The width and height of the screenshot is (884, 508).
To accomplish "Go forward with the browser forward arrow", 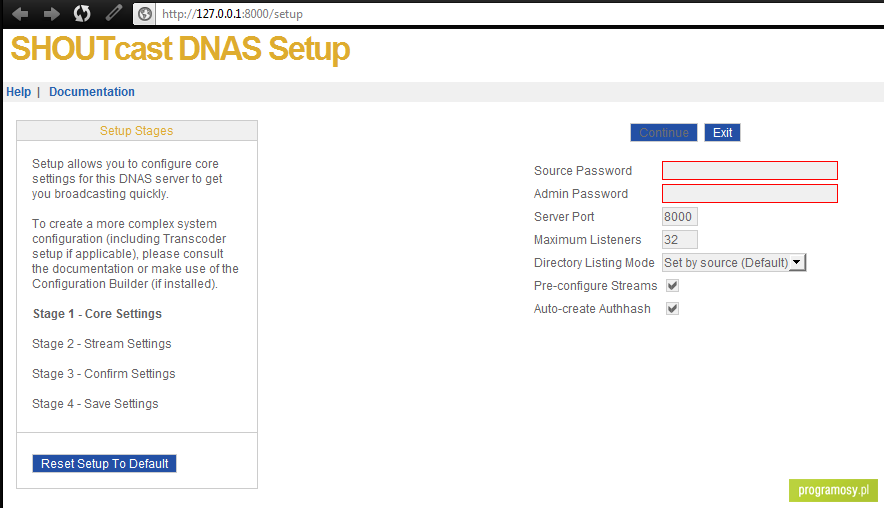I will pos(51,14).
